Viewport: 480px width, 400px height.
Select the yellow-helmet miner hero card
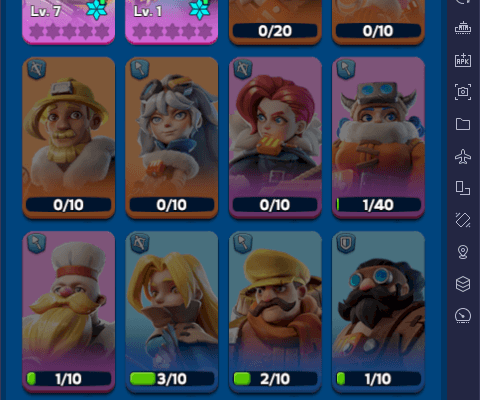click(69, 138)
